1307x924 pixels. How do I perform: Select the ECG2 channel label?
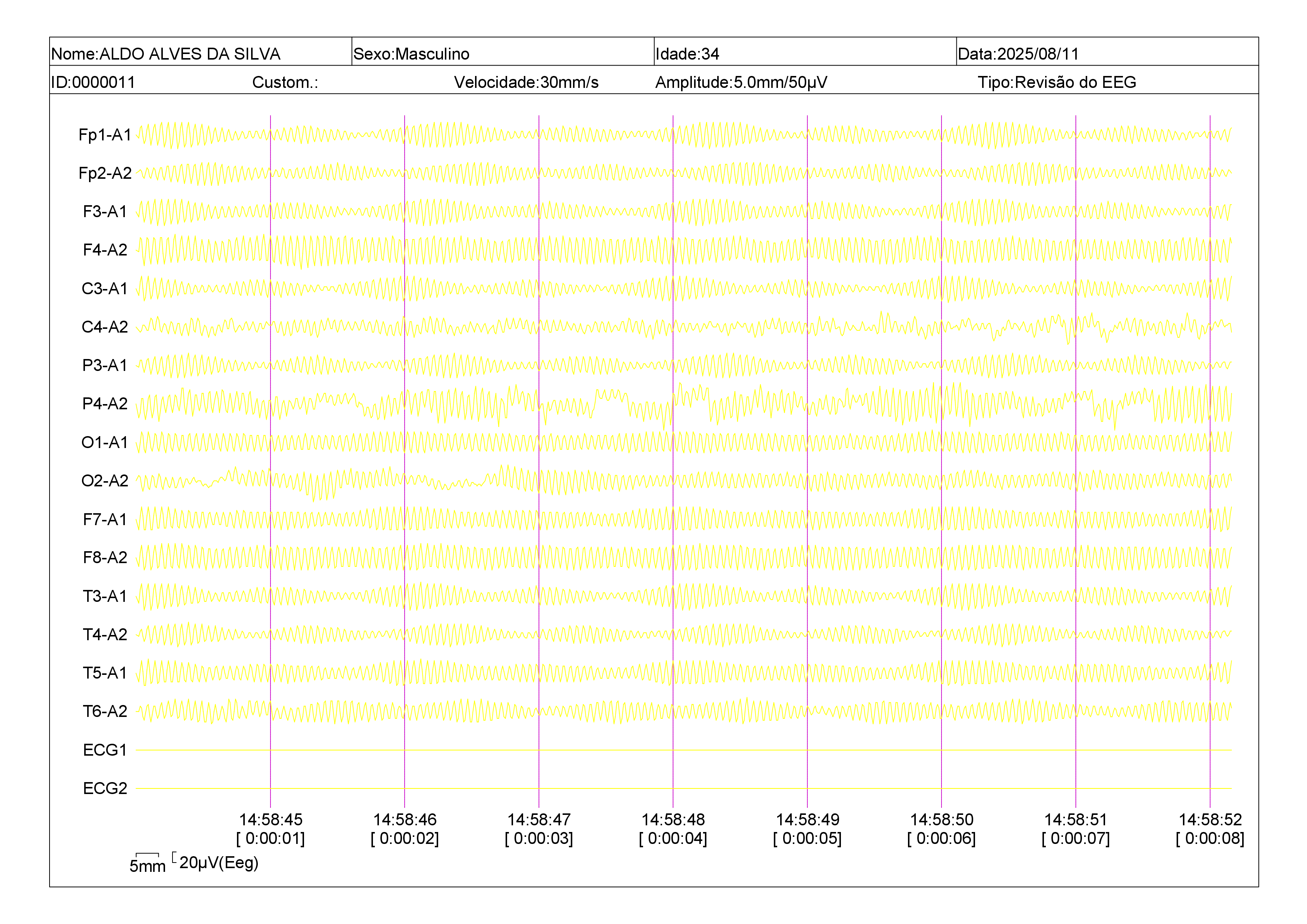coord(105,788)
